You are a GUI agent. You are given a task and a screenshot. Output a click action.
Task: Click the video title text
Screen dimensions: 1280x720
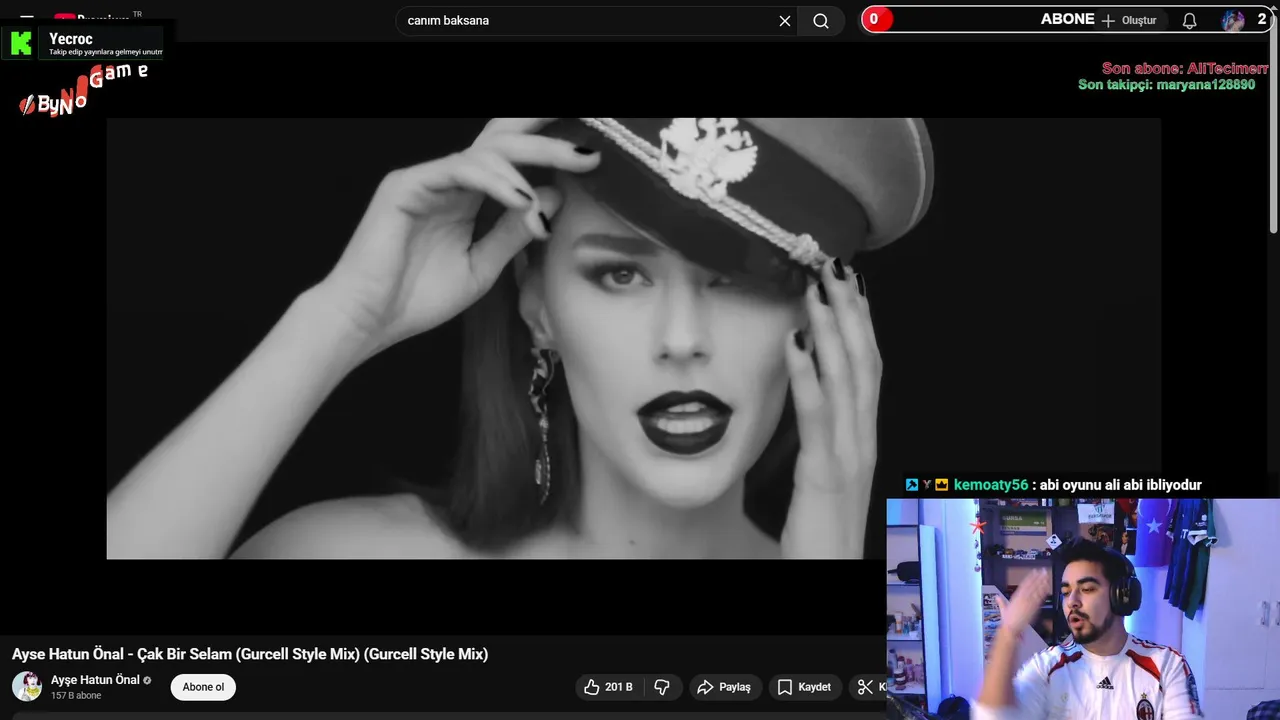click(x=250, y=654)
